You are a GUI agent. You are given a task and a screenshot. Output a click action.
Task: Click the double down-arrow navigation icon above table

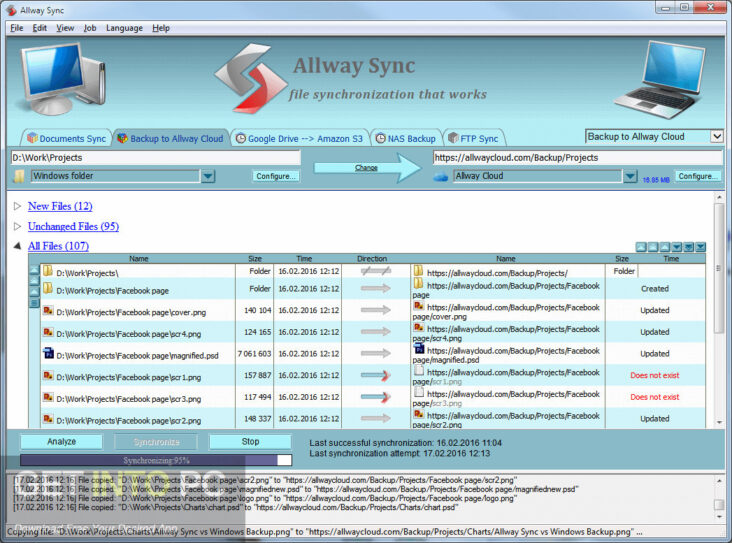pos(689,247)
